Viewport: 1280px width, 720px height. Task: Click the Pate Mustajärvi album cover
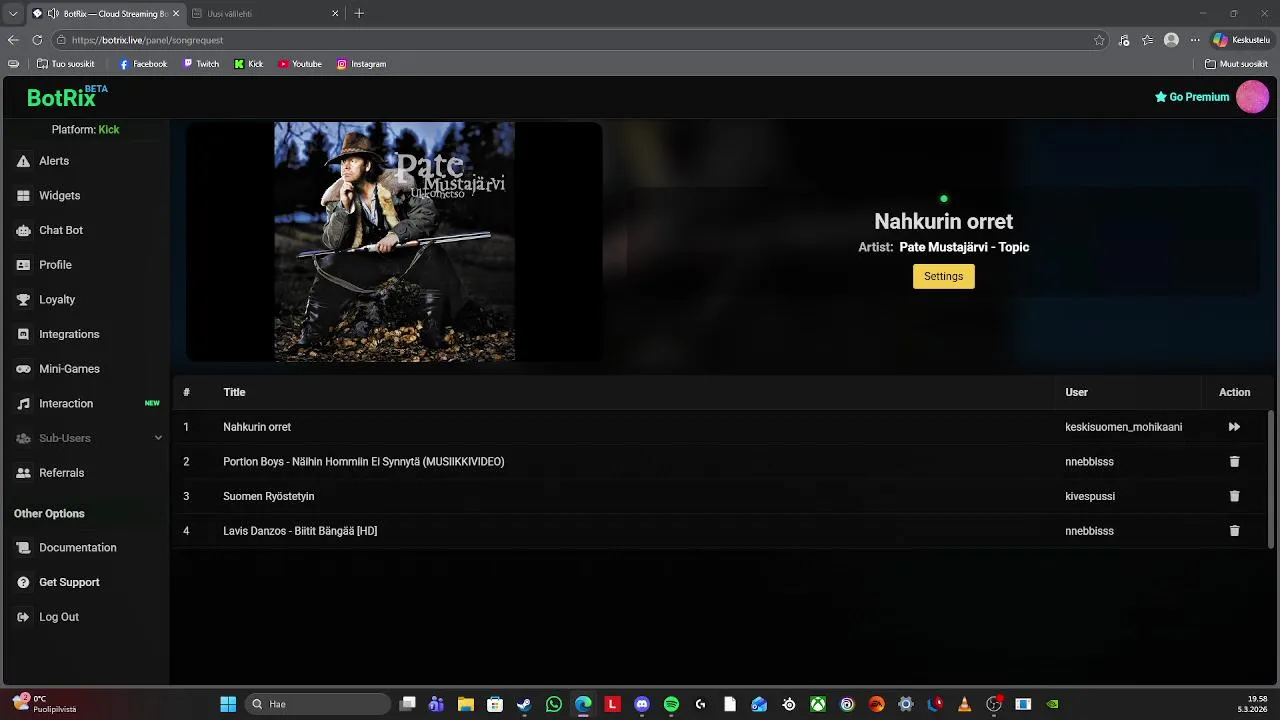pyautogui.click(x=394, y=242)
